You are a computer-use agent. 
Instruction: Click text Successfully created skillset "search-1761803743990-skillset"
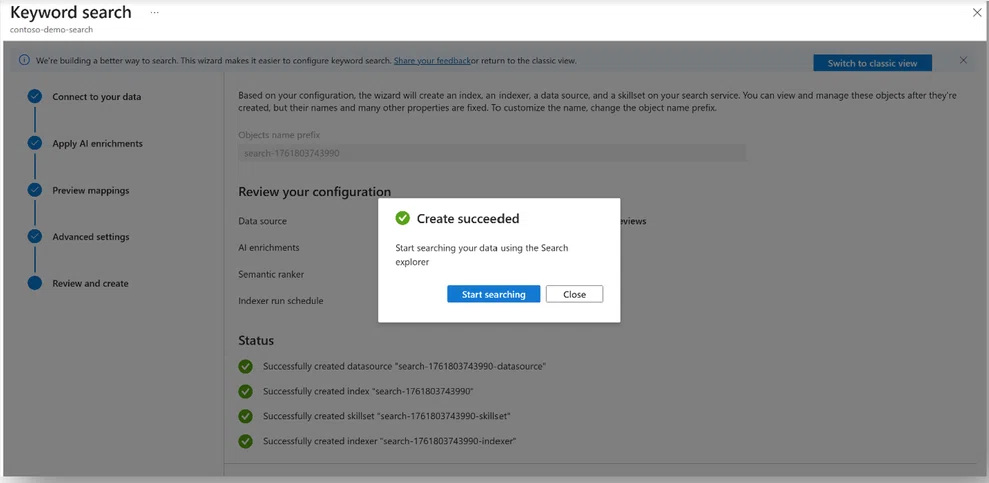387,416
